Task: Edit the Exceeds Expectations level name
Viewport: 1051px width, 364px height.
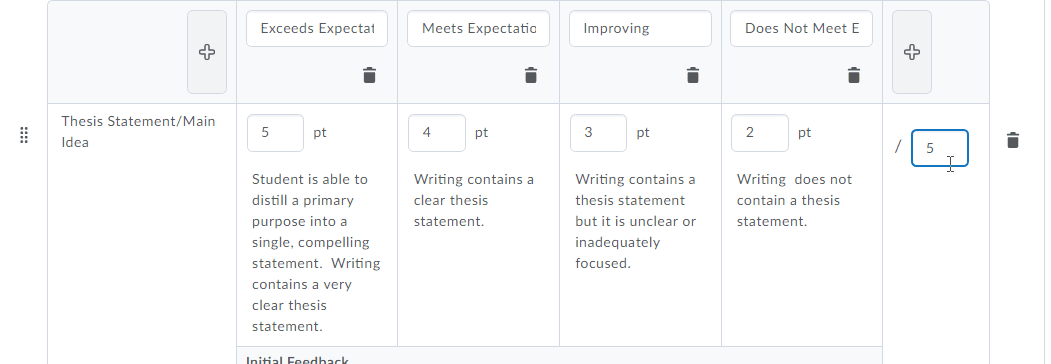Action: click(x=317, y=29)
